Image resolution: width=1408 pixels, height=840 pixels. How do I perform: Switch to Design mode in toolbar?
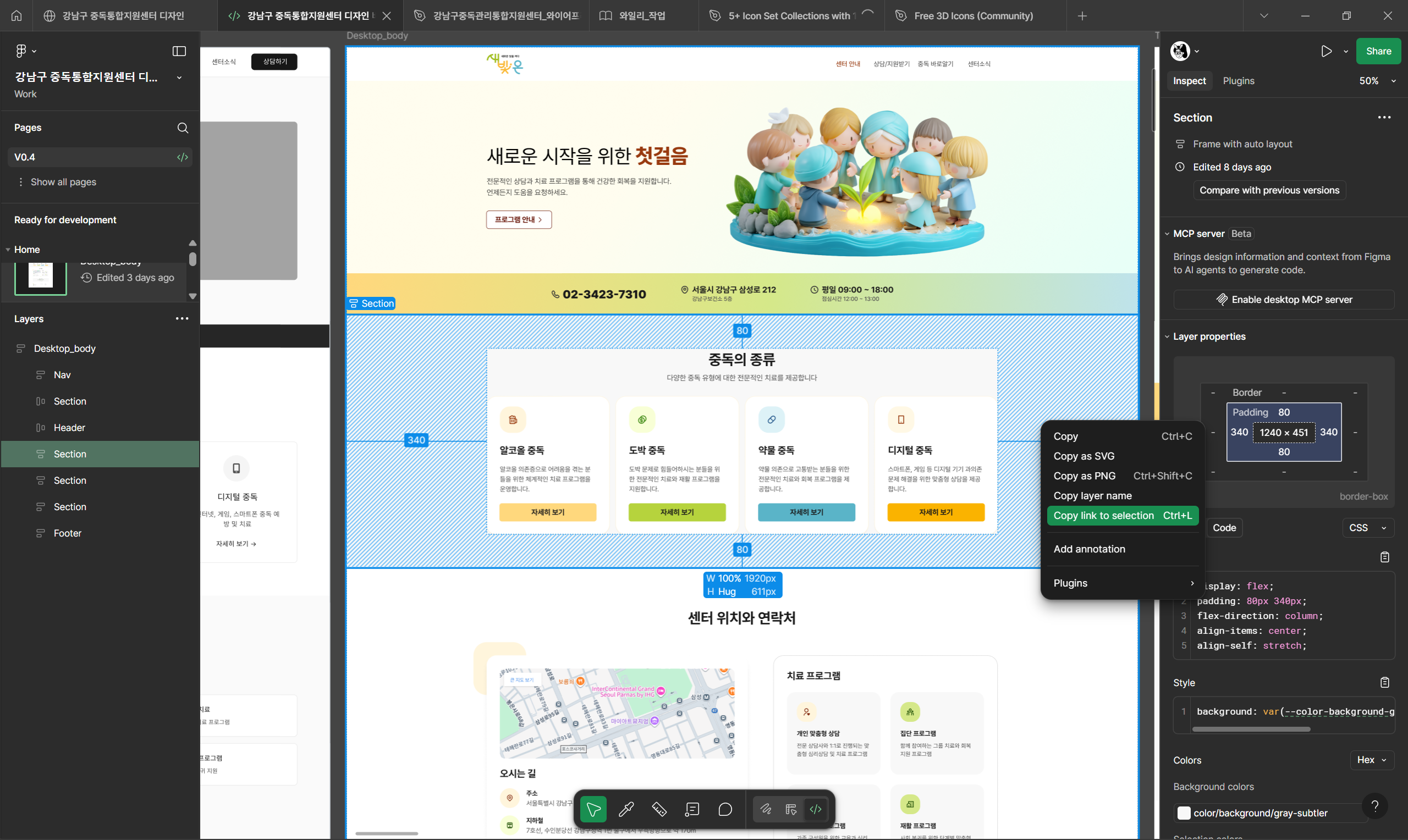(x=791, y=809)
